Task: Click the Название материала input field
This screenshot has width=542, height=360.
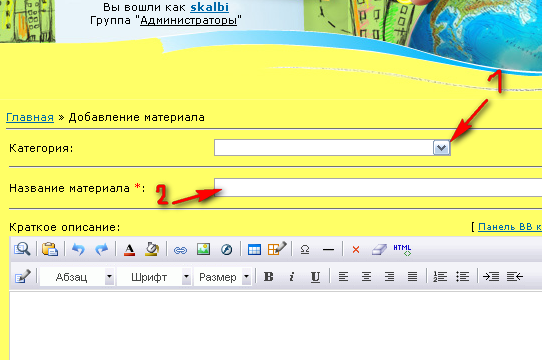Action: [x=378, y=187]
